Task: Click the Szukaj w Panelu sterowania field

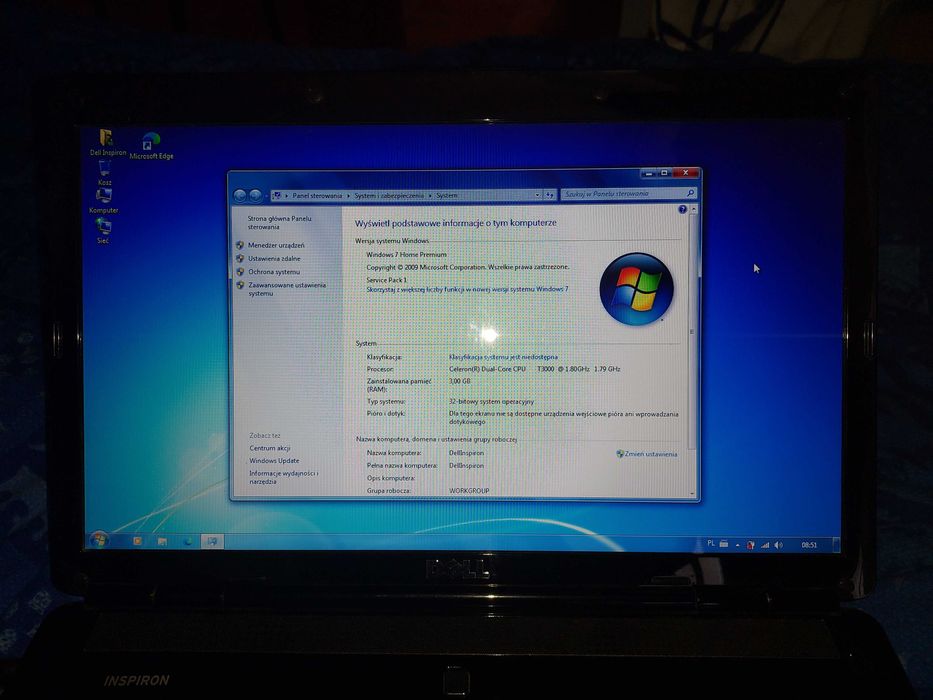Action: coord(628,193)
